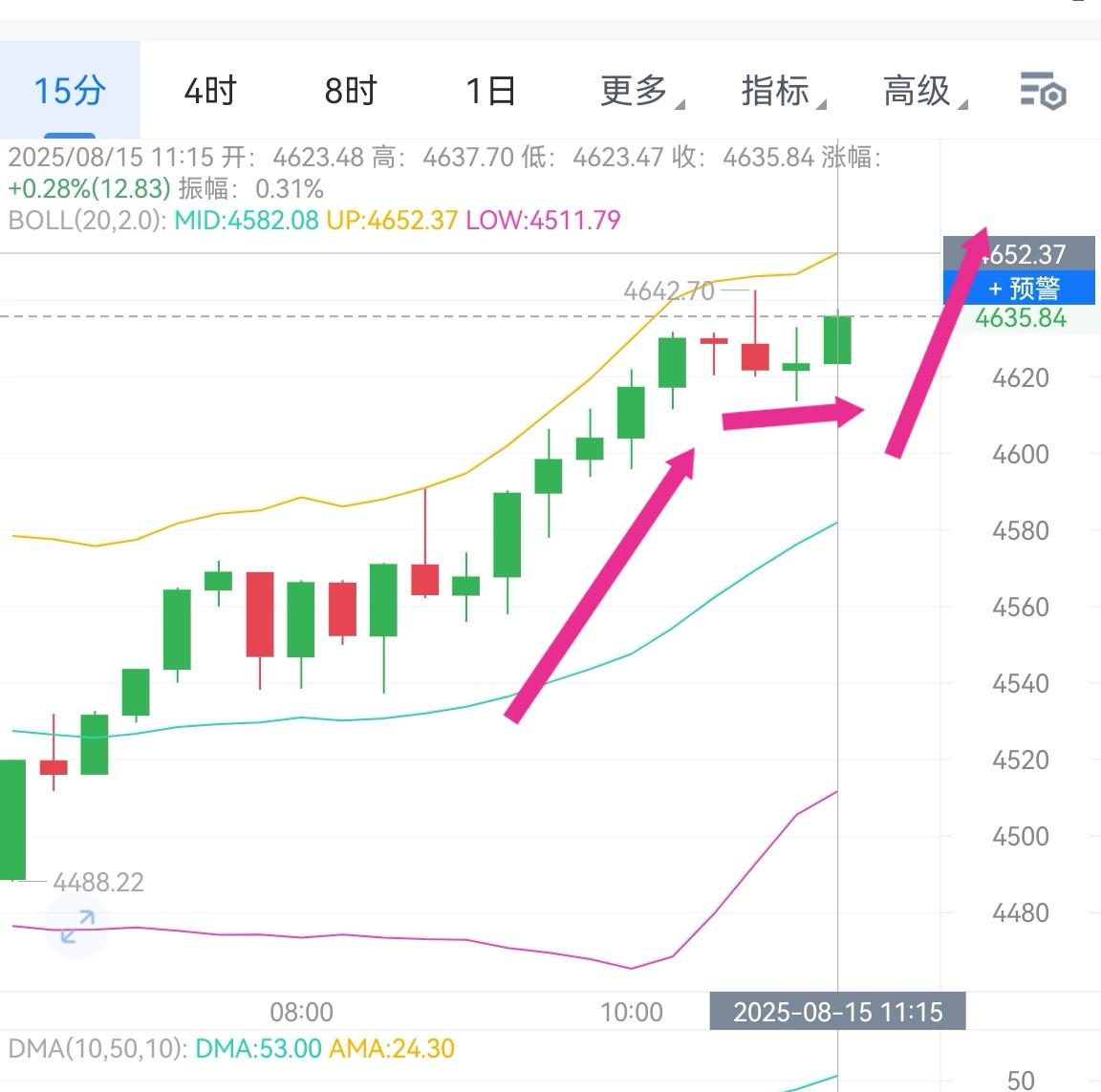Click the 4480 price axis label
1101x1092 pixels.
[1021, 913]
